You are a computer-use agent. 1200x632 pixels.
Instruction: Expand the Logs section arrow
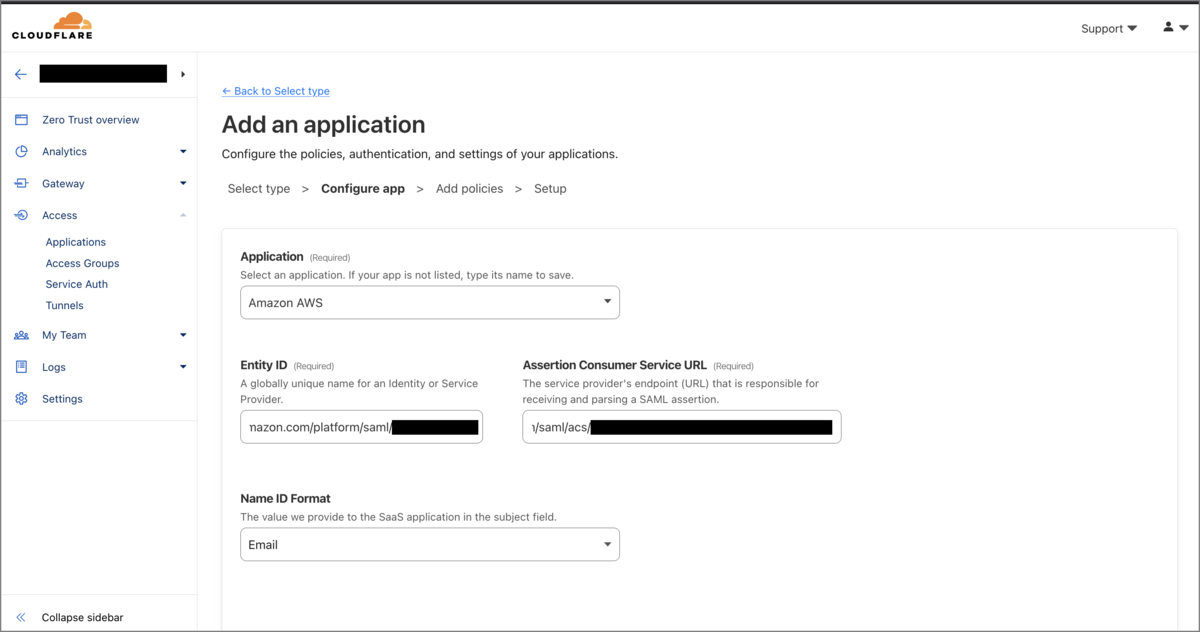(x=183, y=367)
